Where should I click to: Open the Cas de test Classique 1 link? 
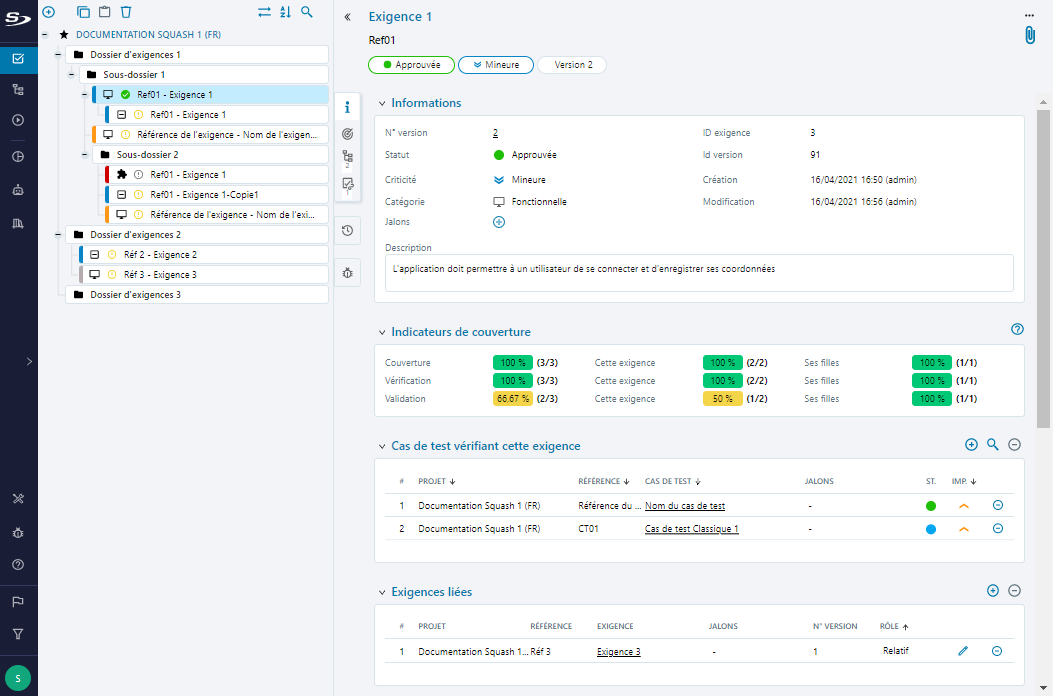pyautogui.click(x=691, y=529)
